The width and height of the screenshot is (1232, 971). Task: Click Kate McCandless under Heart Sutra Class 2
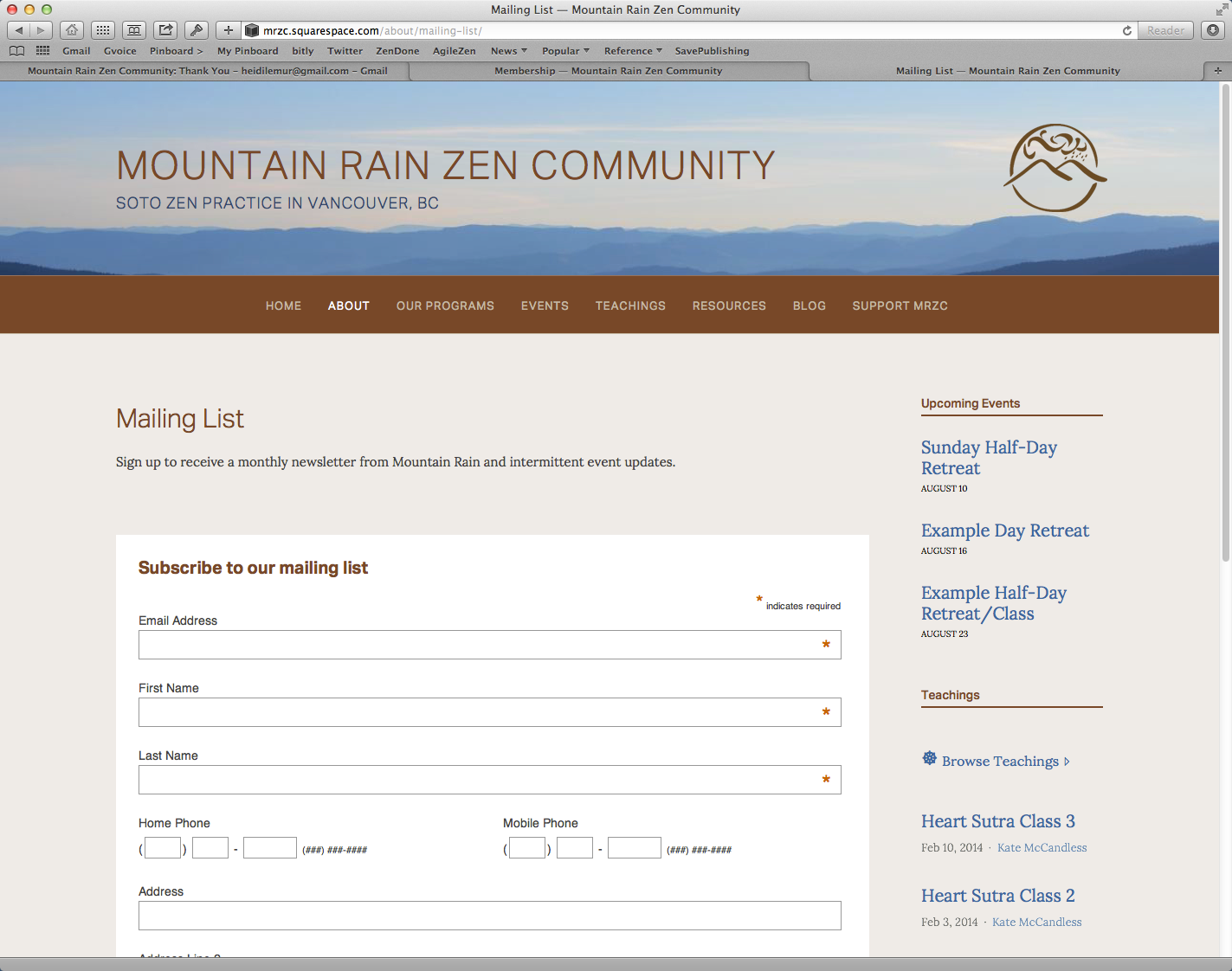[x=1036, y=923]
